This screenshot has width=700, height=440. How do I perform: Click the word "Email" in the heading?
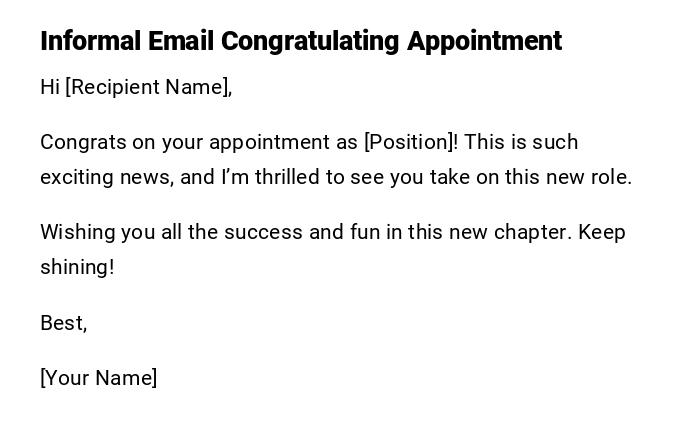182,41
